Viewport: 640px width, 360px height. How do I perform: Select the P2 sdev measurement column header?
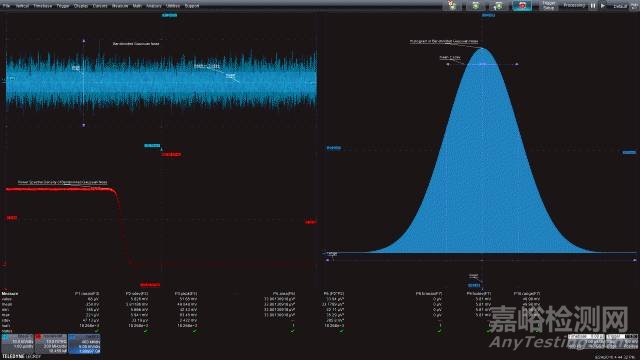tap(137, 293)
